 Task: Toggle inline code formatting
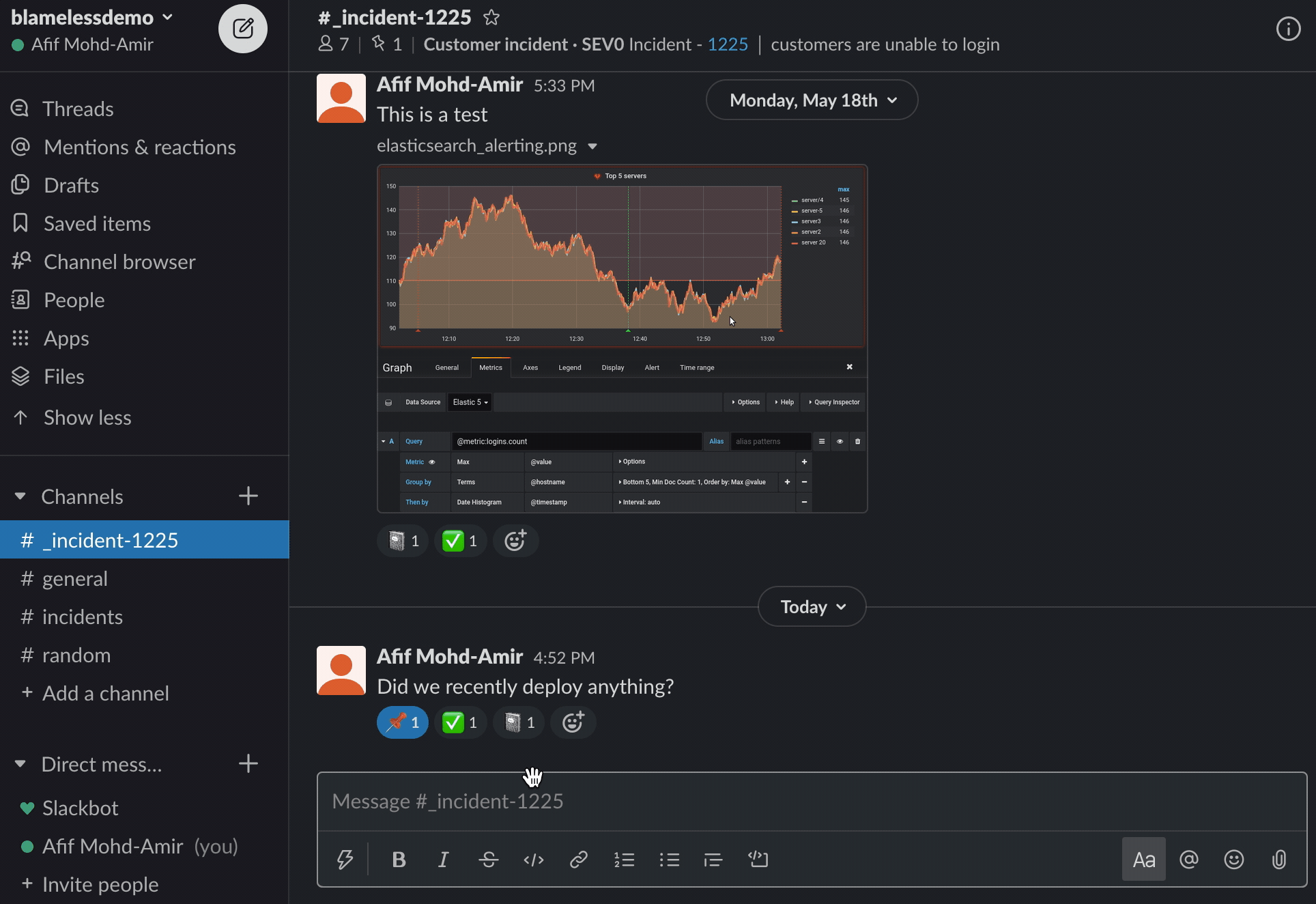(533, 859)
